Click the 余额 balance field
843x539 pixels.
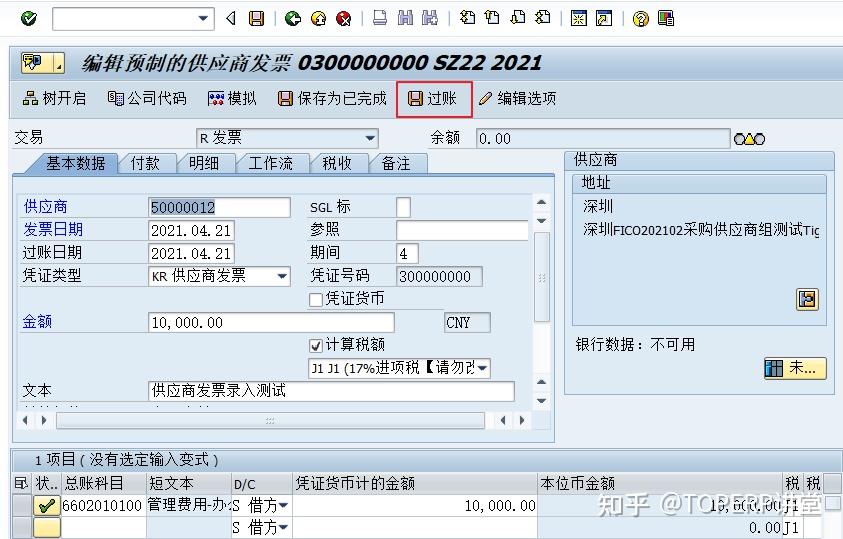pyautogui.click(x=603, y=139)
